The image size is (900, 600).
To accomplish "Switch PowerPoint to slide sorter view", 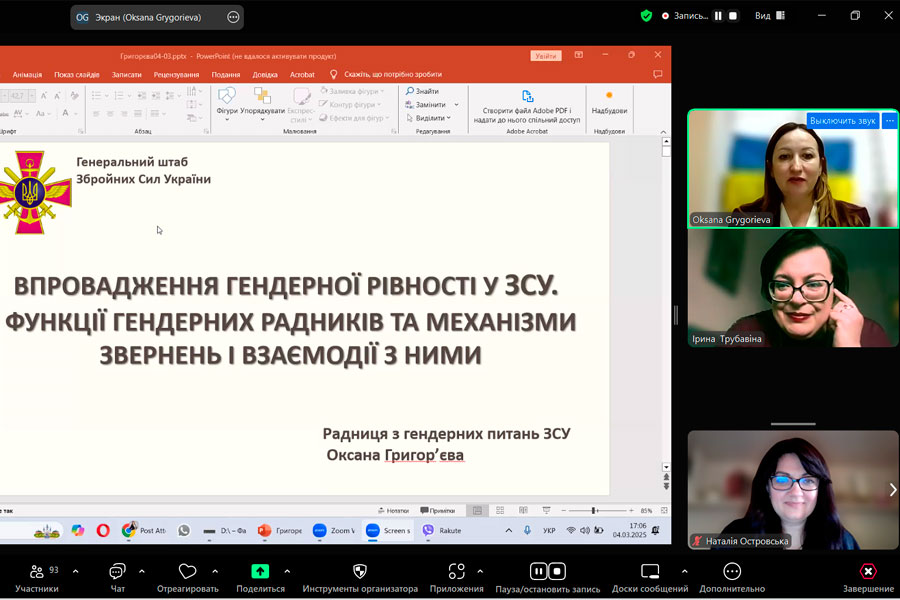I will (499, 510).
